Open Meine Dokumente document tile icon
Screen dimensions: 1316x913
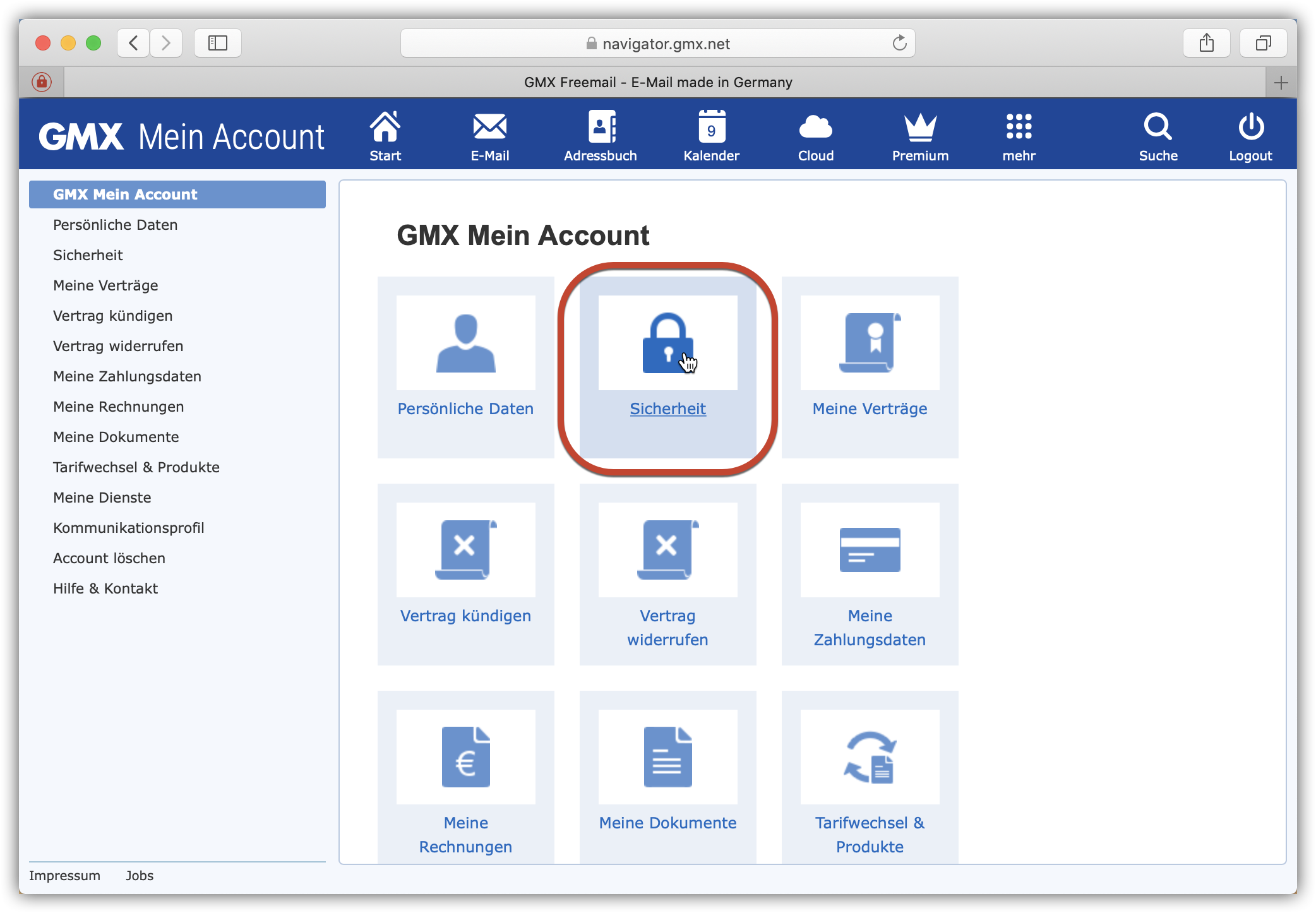(x=668, y=757)
